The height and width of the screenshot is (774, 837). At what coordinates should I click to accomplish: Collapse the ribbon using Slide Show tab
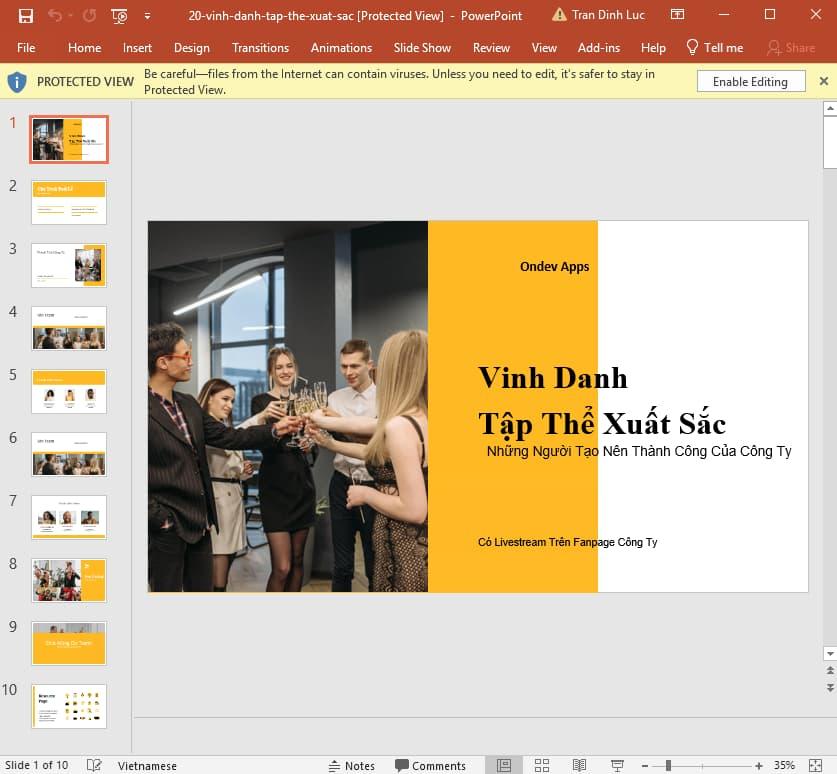pos(422,47)
